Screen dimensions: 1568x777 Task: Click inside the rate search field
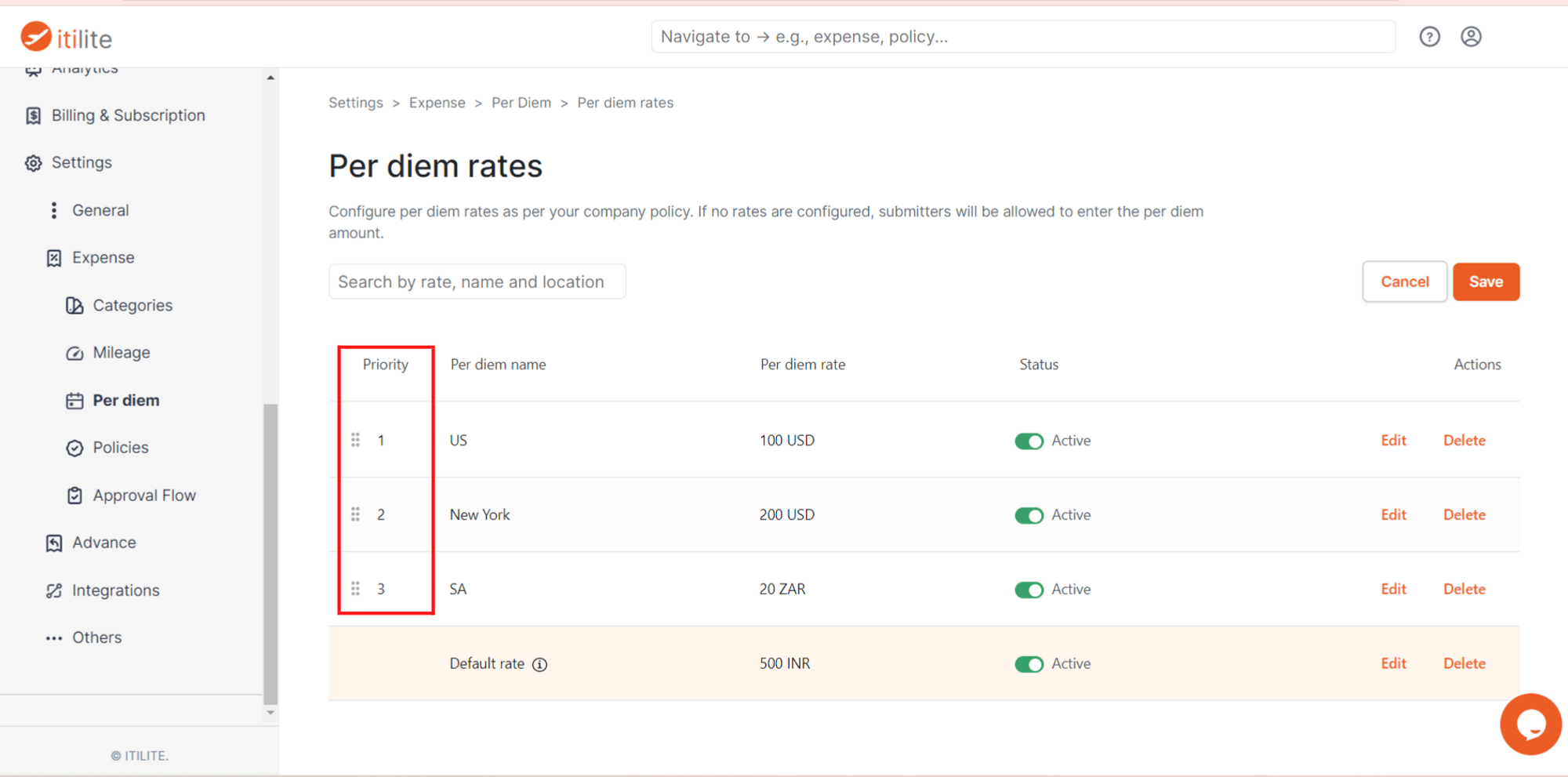(x=477, y=281)
